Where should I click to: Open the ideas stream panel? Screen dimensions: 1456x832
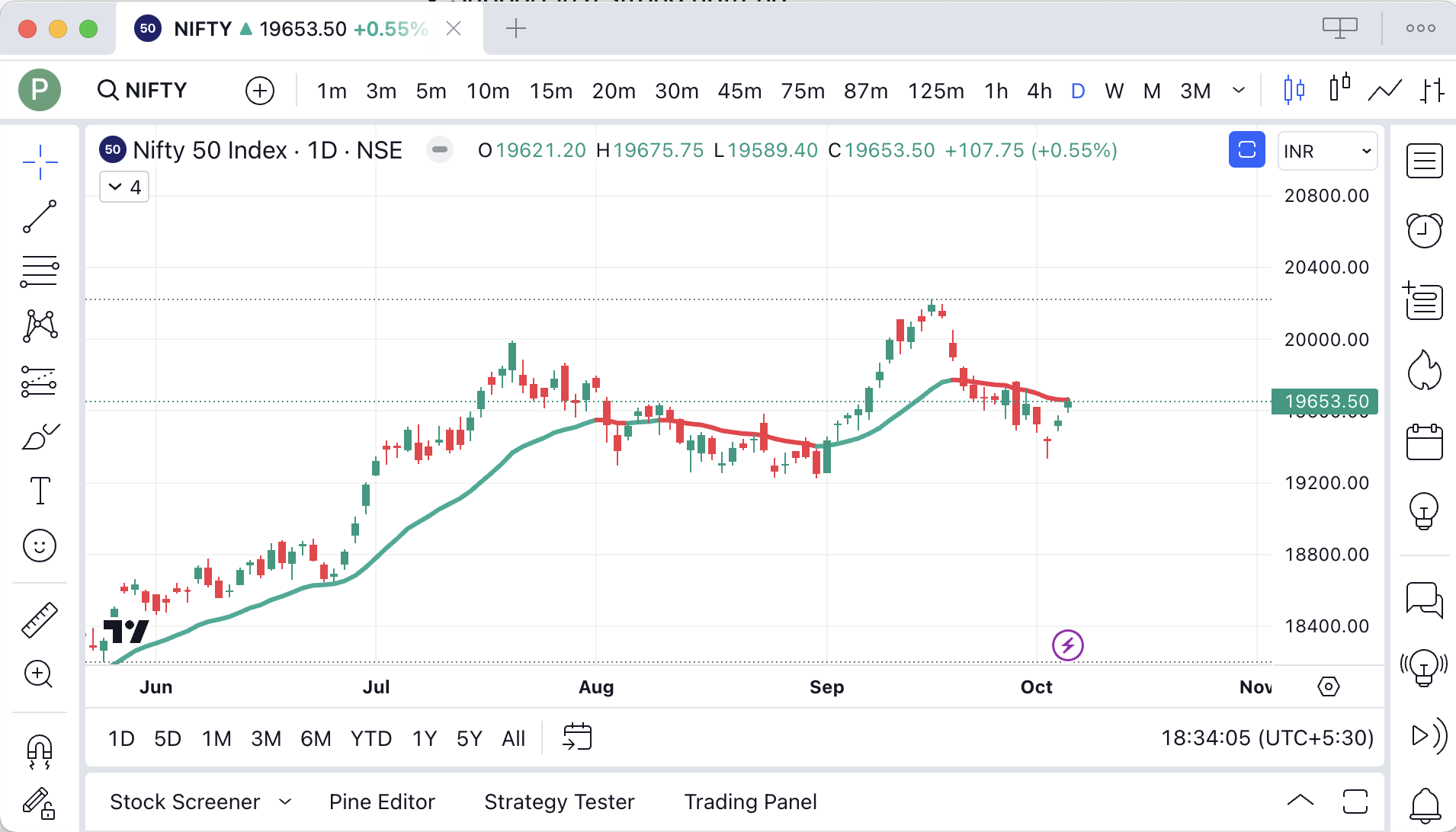pos(1423,667)
